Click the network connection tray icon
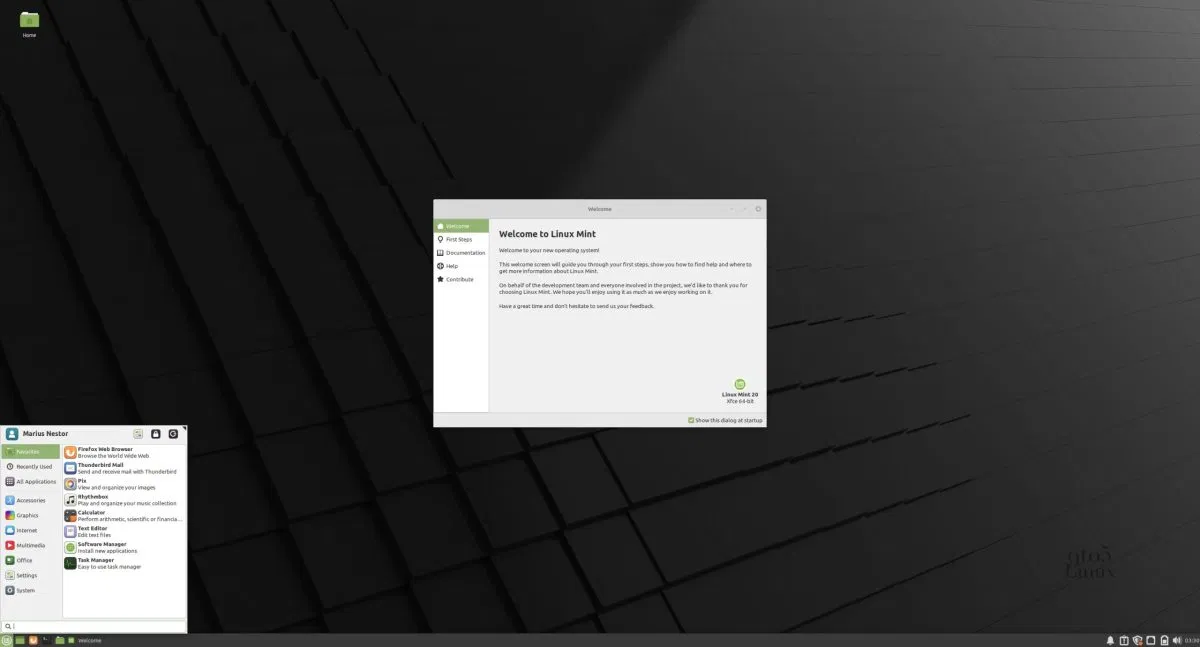This screenshot has height=647, width=1200. click(x=1151, y=640)
